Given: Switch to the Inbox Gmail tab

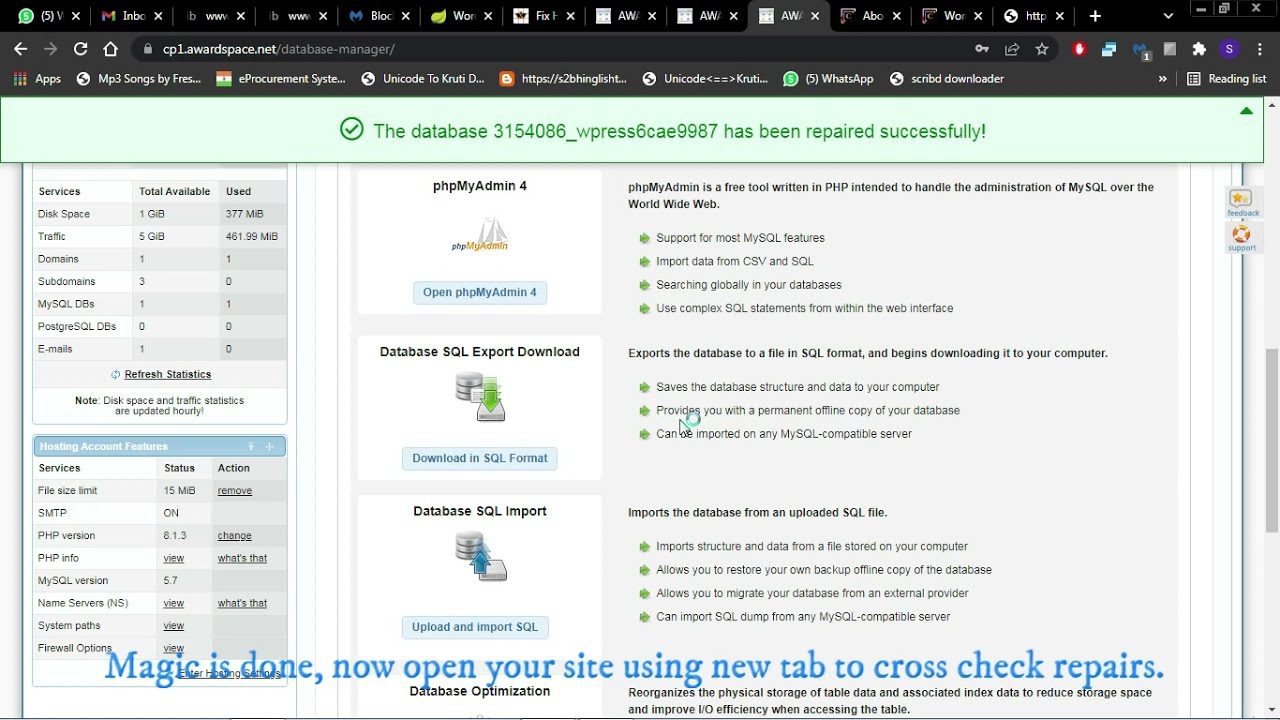Looking at the screenshot, I should [x=133, y=16].
